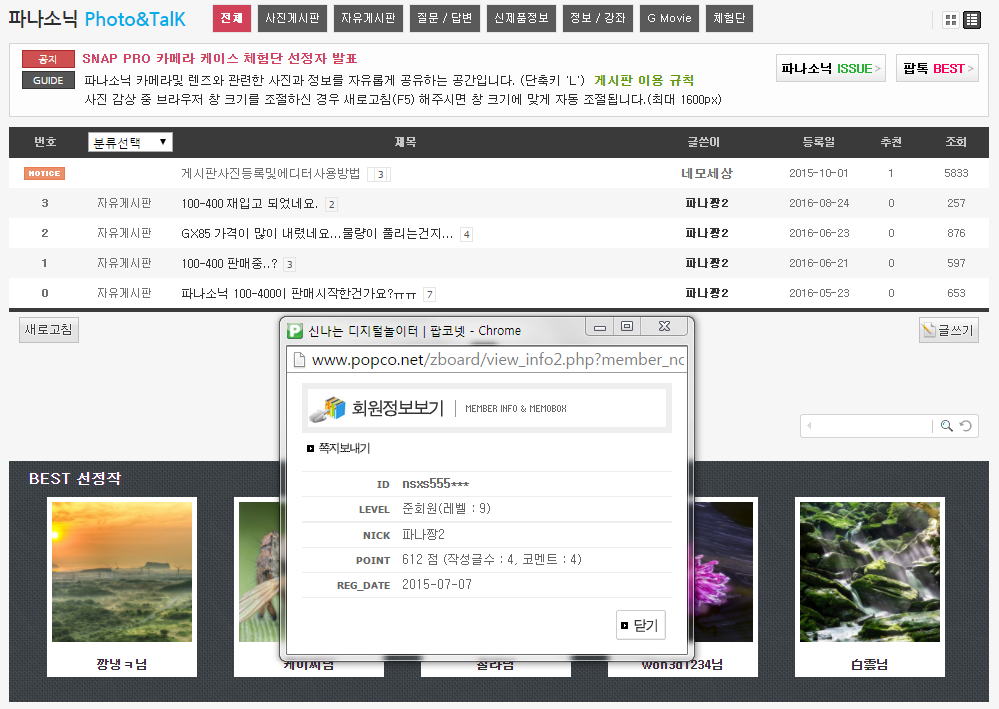
Task: Open post 파나소닉 100-400이 판매시작한건가요?
Action: pyautogui.click(x=299, y=293)
